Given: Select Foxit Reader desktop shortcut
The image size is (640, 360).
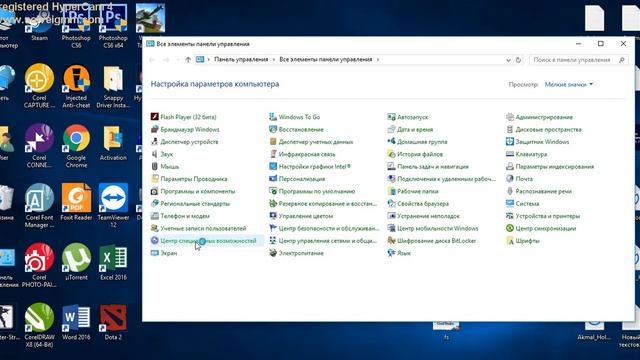Looking at the screenshot, I should coord(76,202).
